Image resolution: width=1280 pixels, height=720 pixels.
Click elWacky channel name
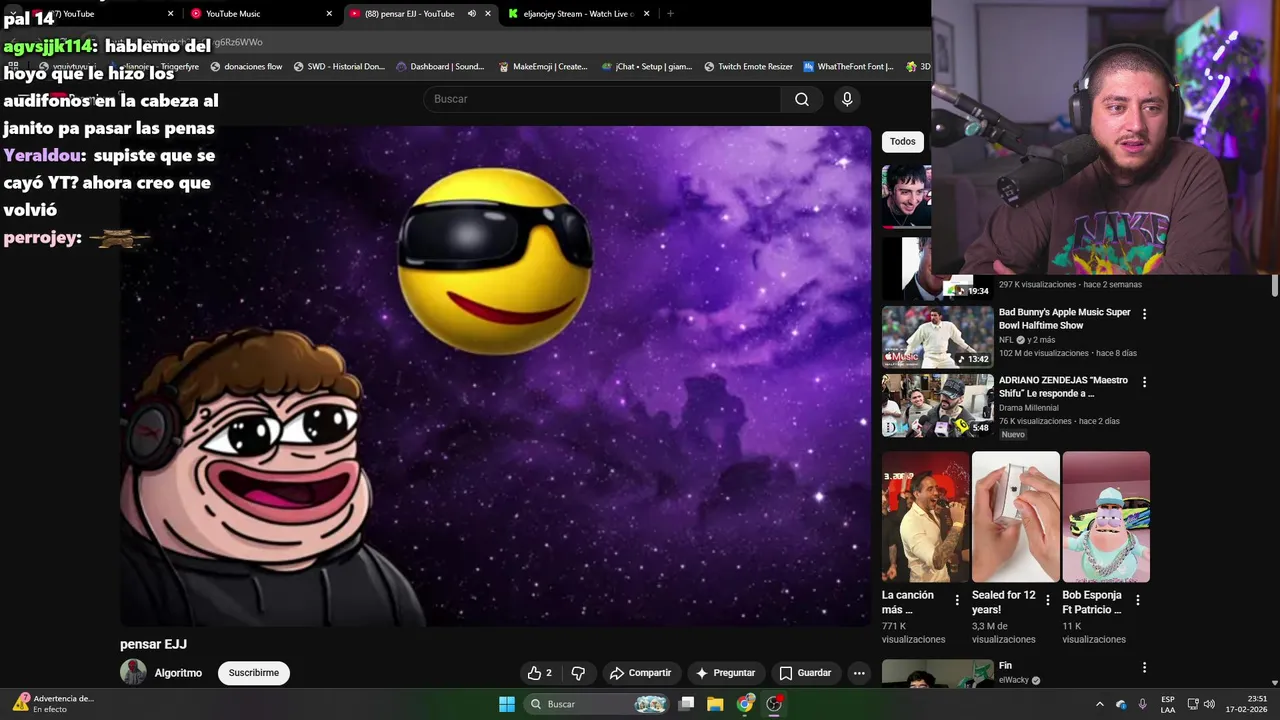pos(1013,680)
